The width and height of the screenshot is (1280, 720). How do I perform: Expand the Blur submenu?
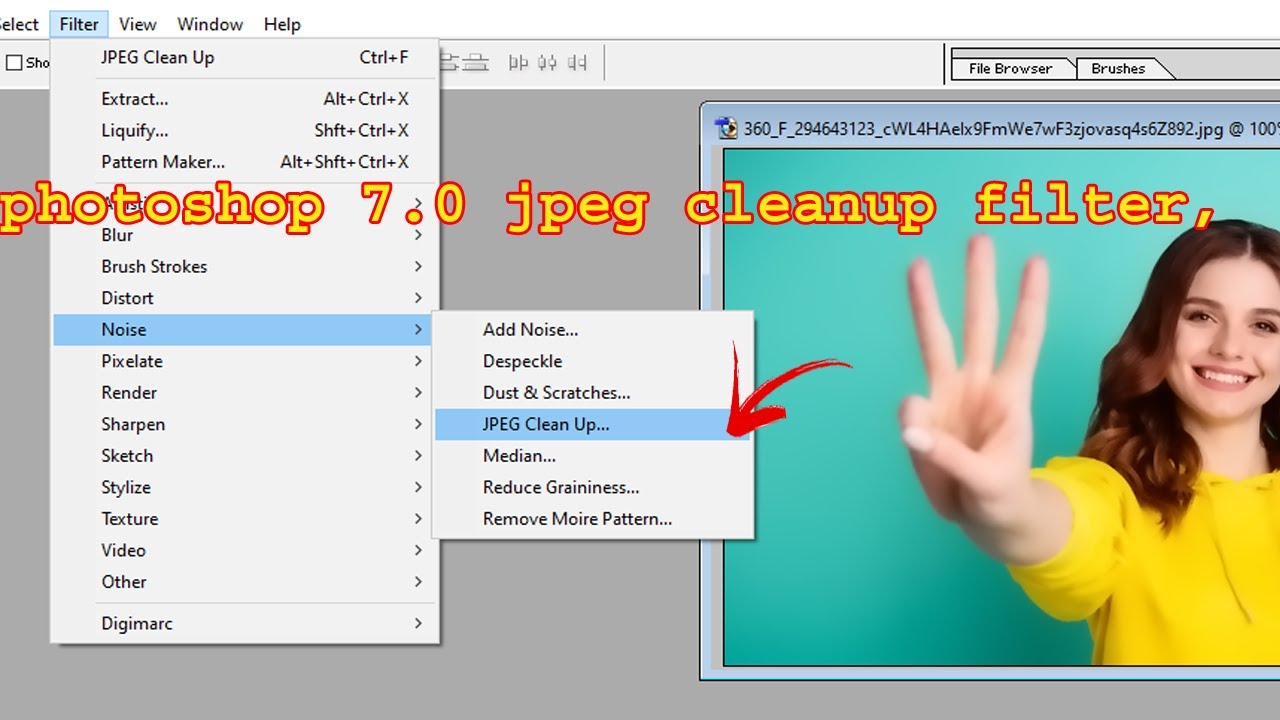[245, 235]
